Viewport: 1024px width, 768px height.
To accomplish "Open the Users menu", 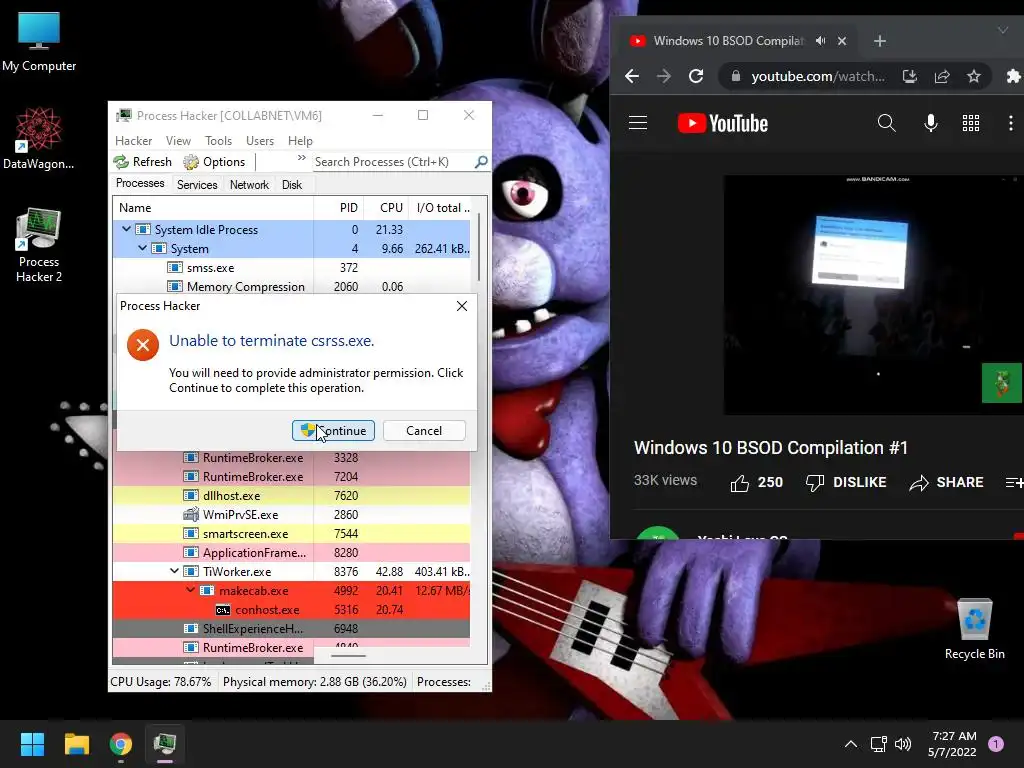I will tap(260, 140).
